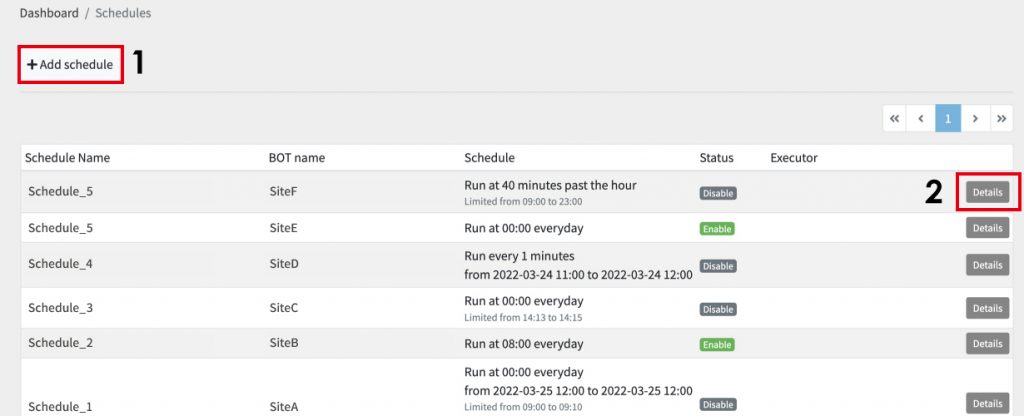Screen dimensions: 1024x416
Task: Open Details for SiteB schedule
Action: 987,344
